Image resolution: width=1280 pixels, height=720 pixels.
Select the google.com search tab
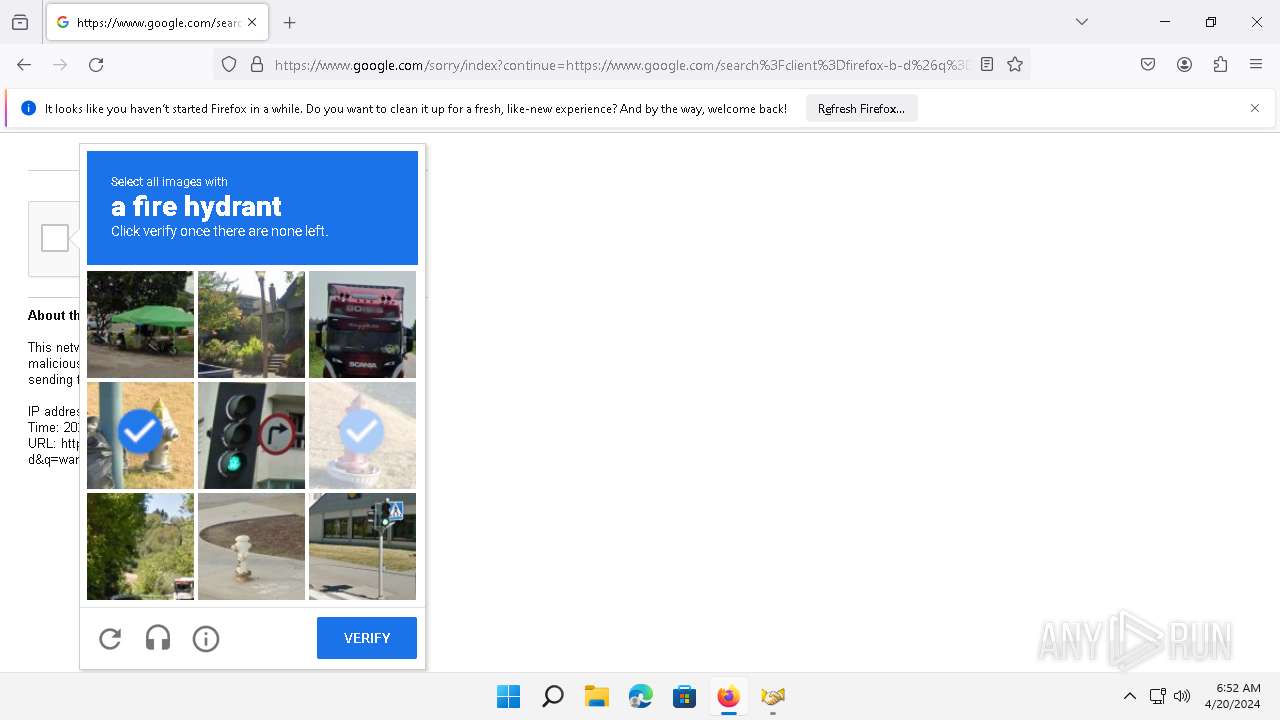pos(157,22)
